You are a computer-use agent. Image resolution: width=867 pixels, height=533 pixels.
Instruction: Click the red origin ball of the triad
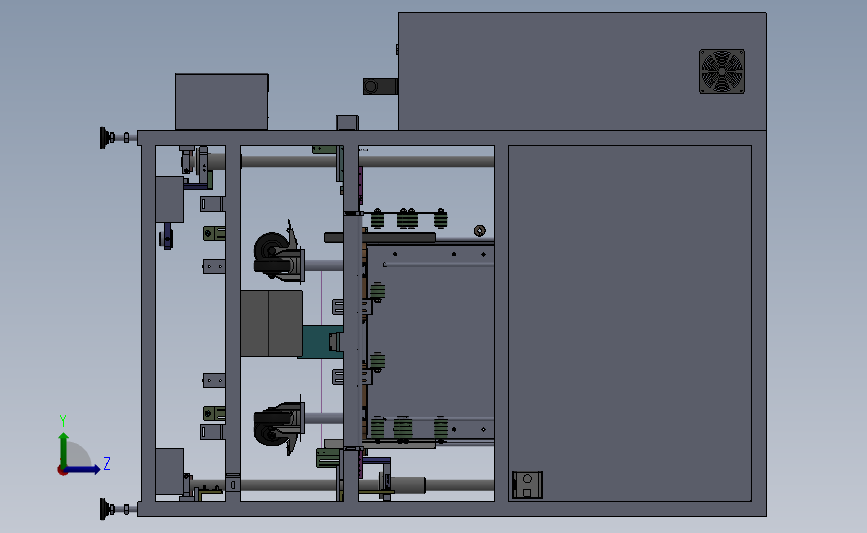tap(62, 471)
